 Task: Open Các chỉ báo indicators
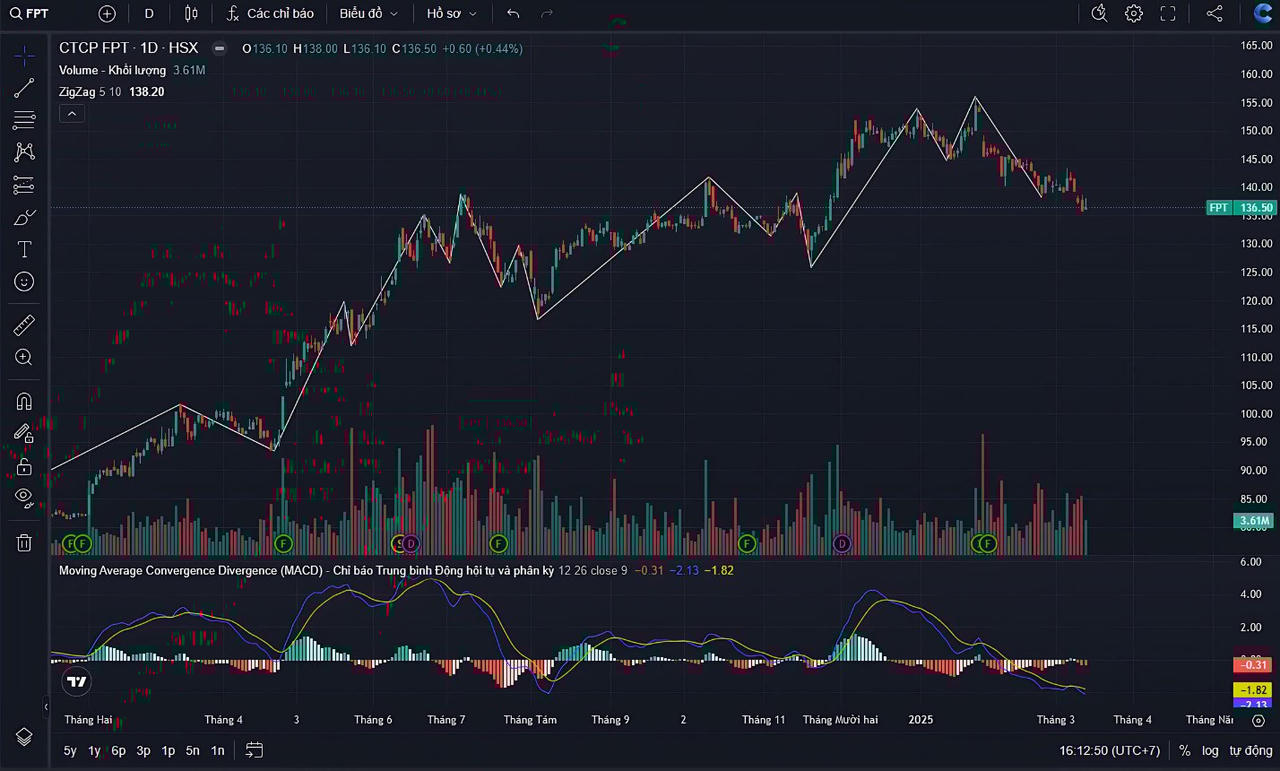pyautogui.click(x=270, y=14)
